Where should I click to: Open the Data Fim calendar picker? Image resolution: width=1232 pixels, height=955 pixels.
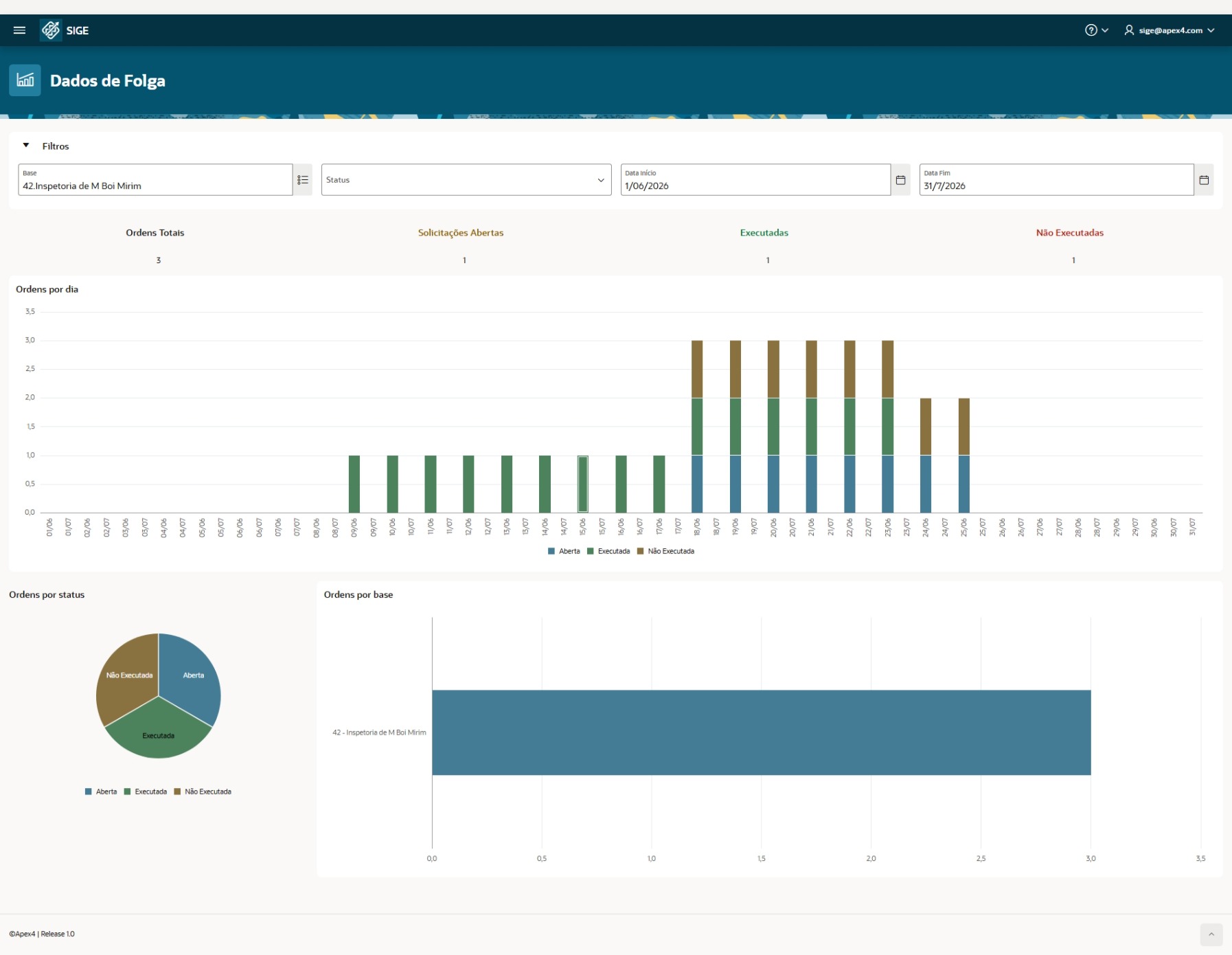(x=1204, y=180)
